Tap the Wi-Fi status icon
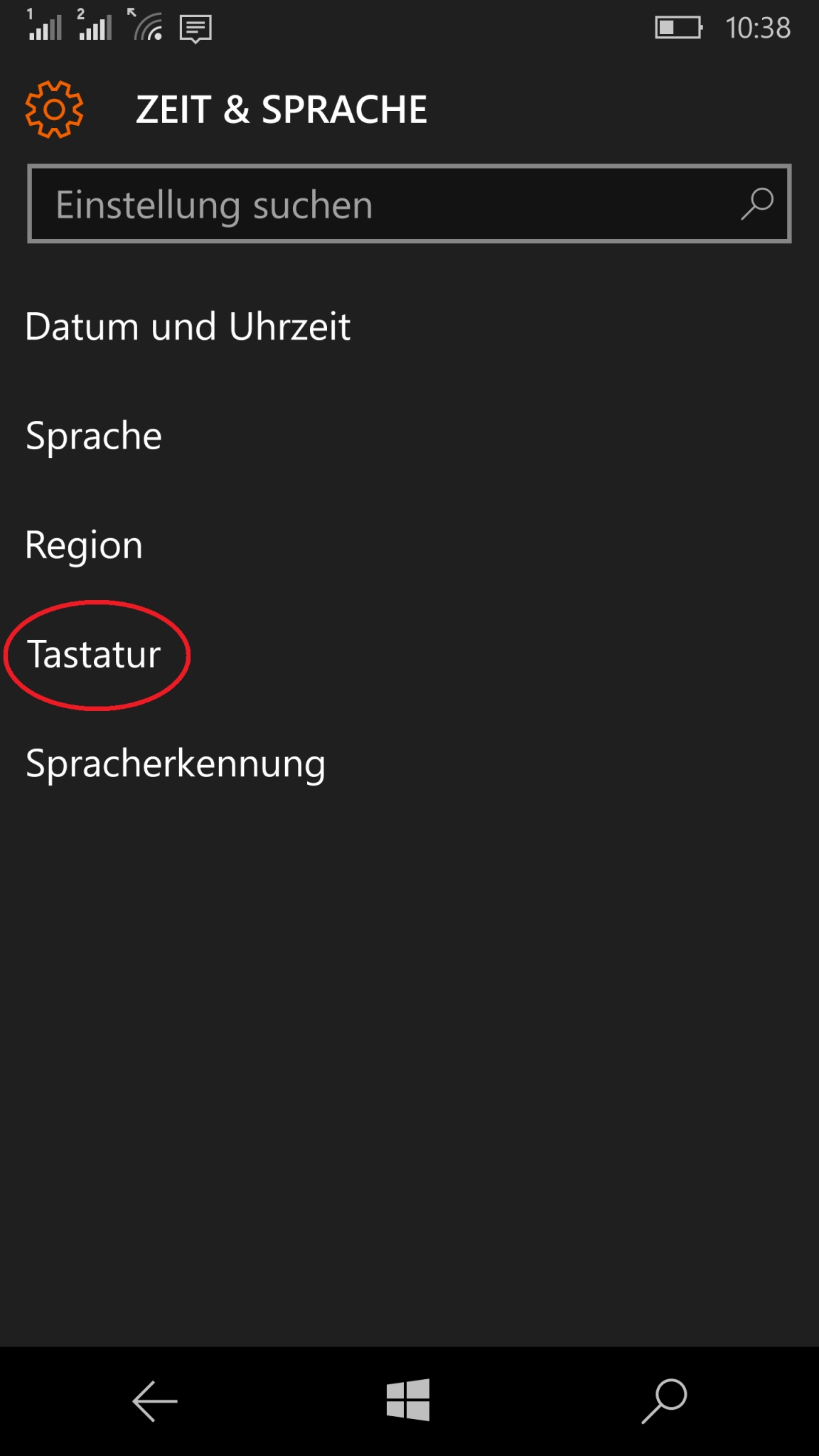 146,26
